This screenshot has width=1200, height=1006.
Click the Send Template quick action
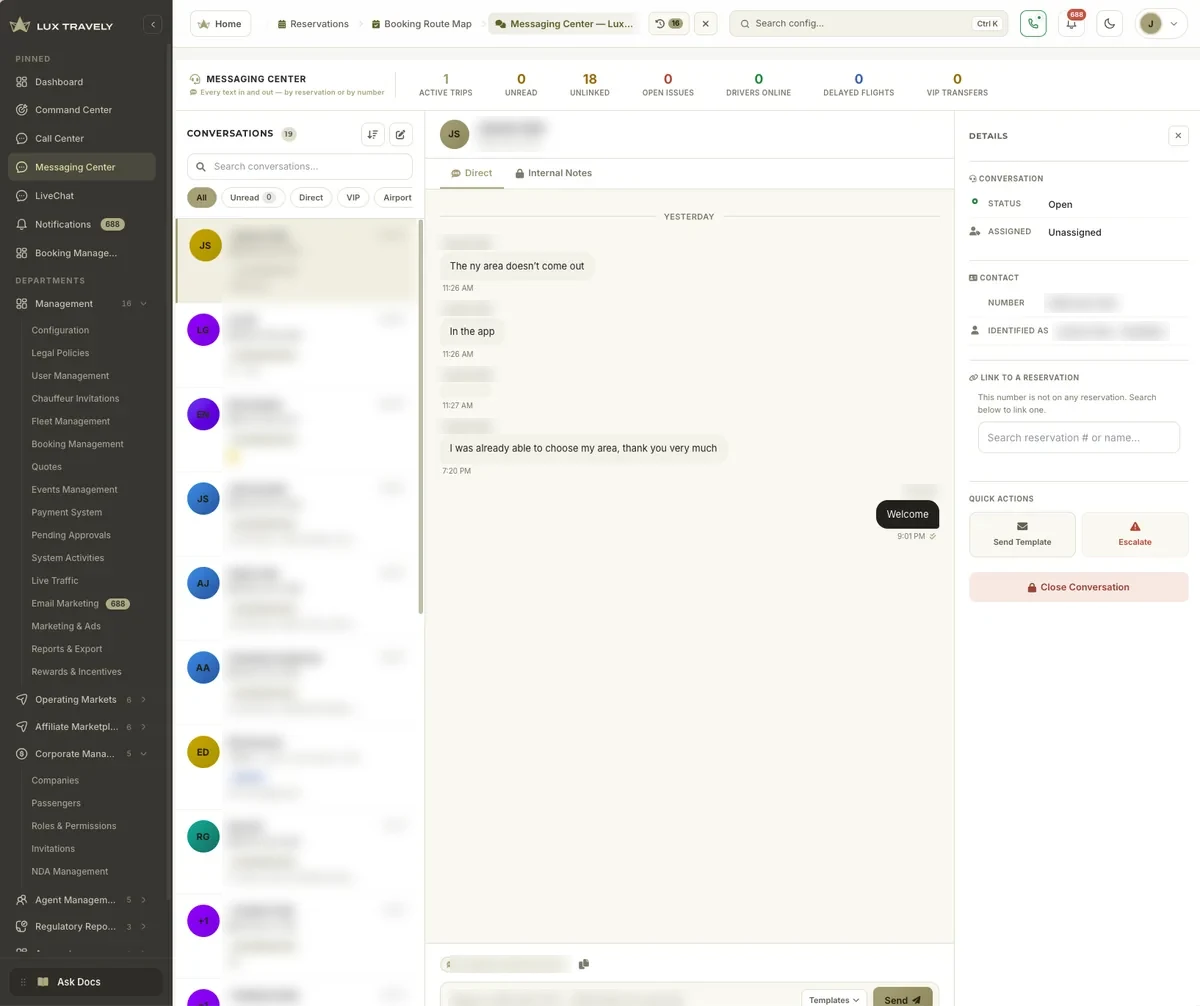point(1022,534)
